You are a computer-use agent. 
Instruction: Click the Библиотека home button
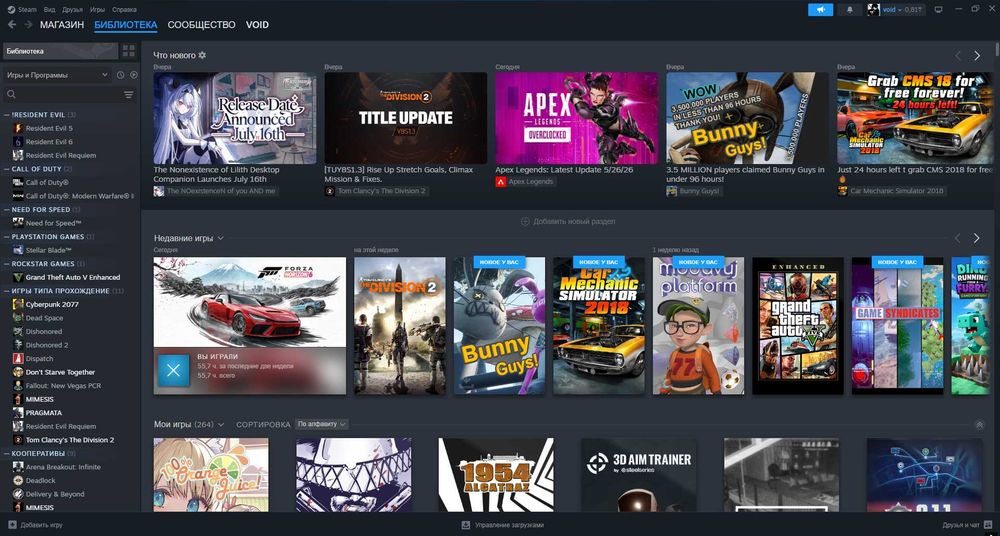point(61,51)
